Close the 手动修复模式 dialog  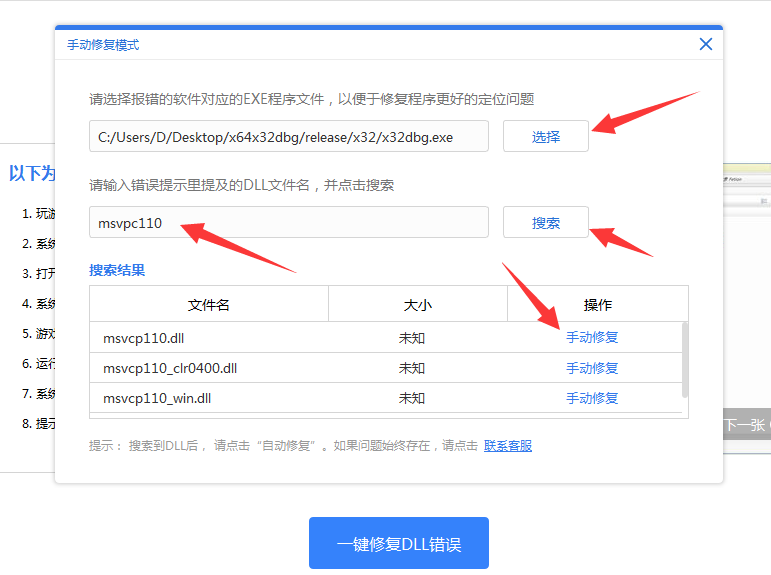706,44
